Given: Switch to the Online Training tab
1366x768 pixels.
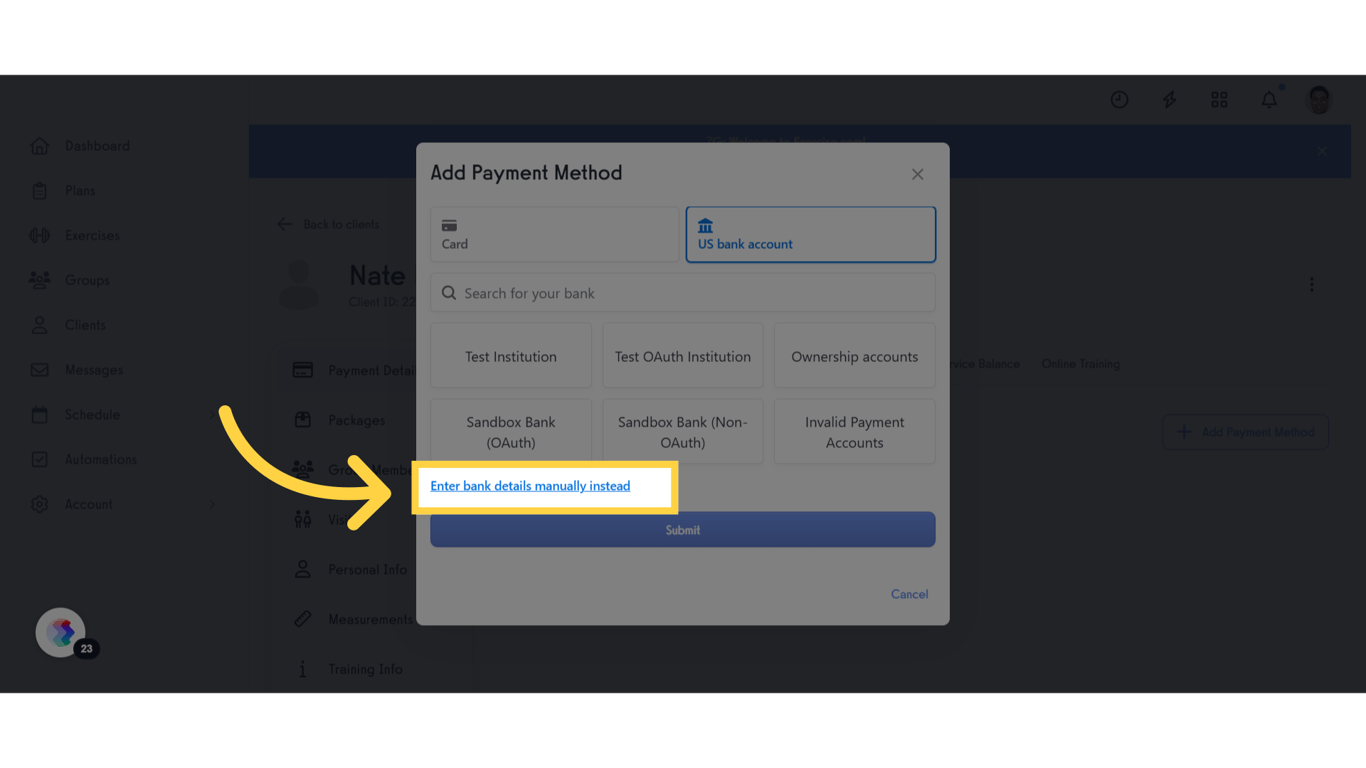Looking at the screenshot, I should 1080,364.
